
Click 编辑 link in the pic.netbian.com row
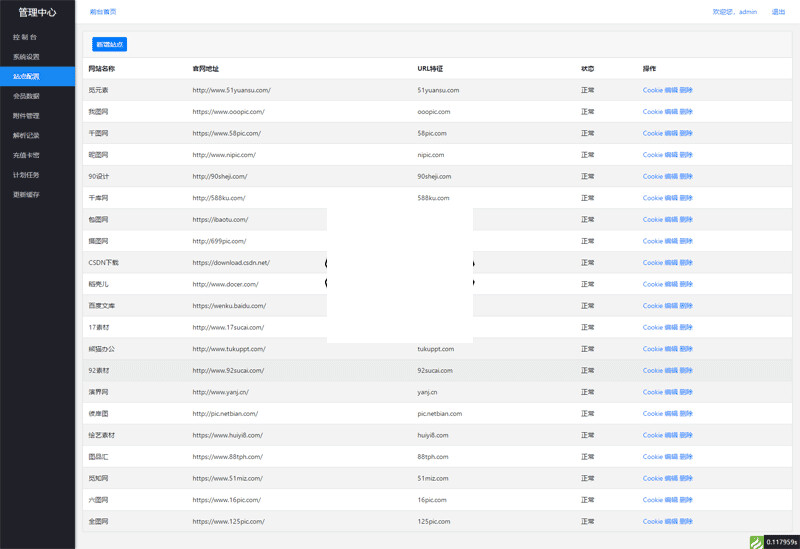coord(671,414)
